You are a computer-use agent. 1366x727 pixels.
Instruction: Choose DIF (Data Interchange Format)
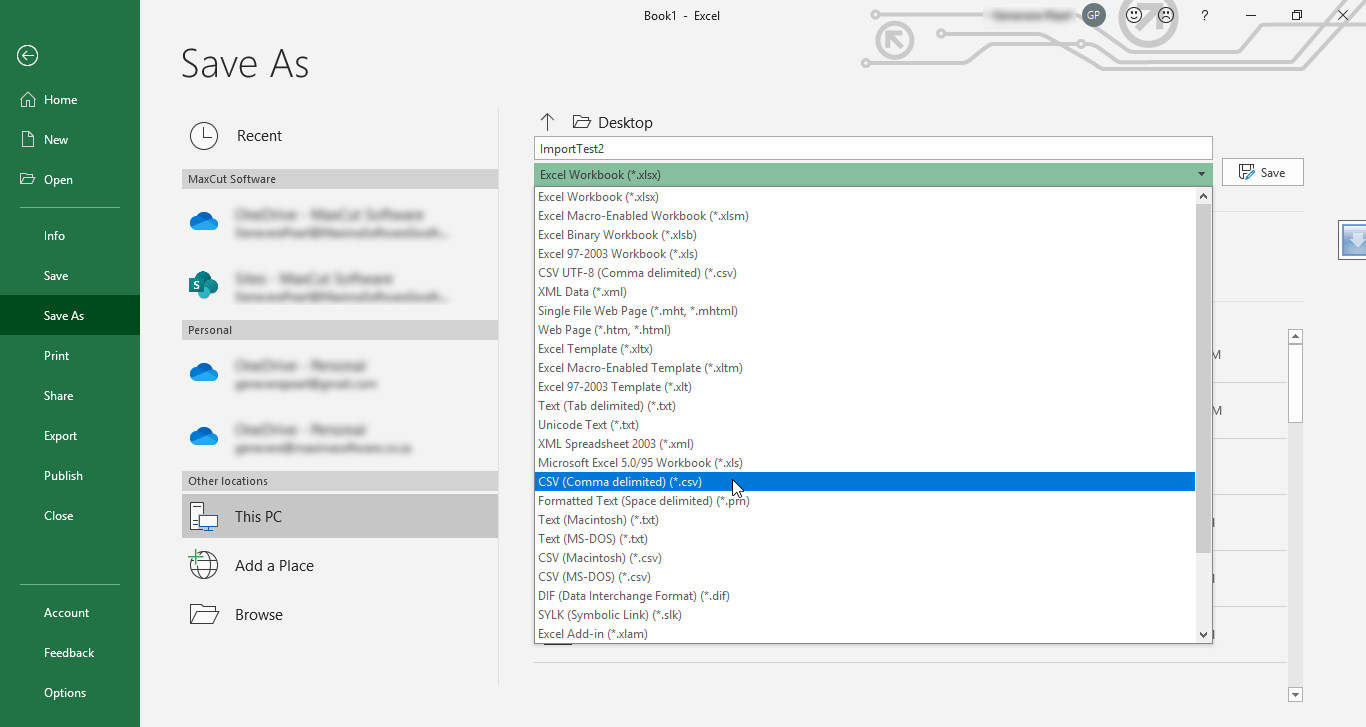[x=865, y=596]
